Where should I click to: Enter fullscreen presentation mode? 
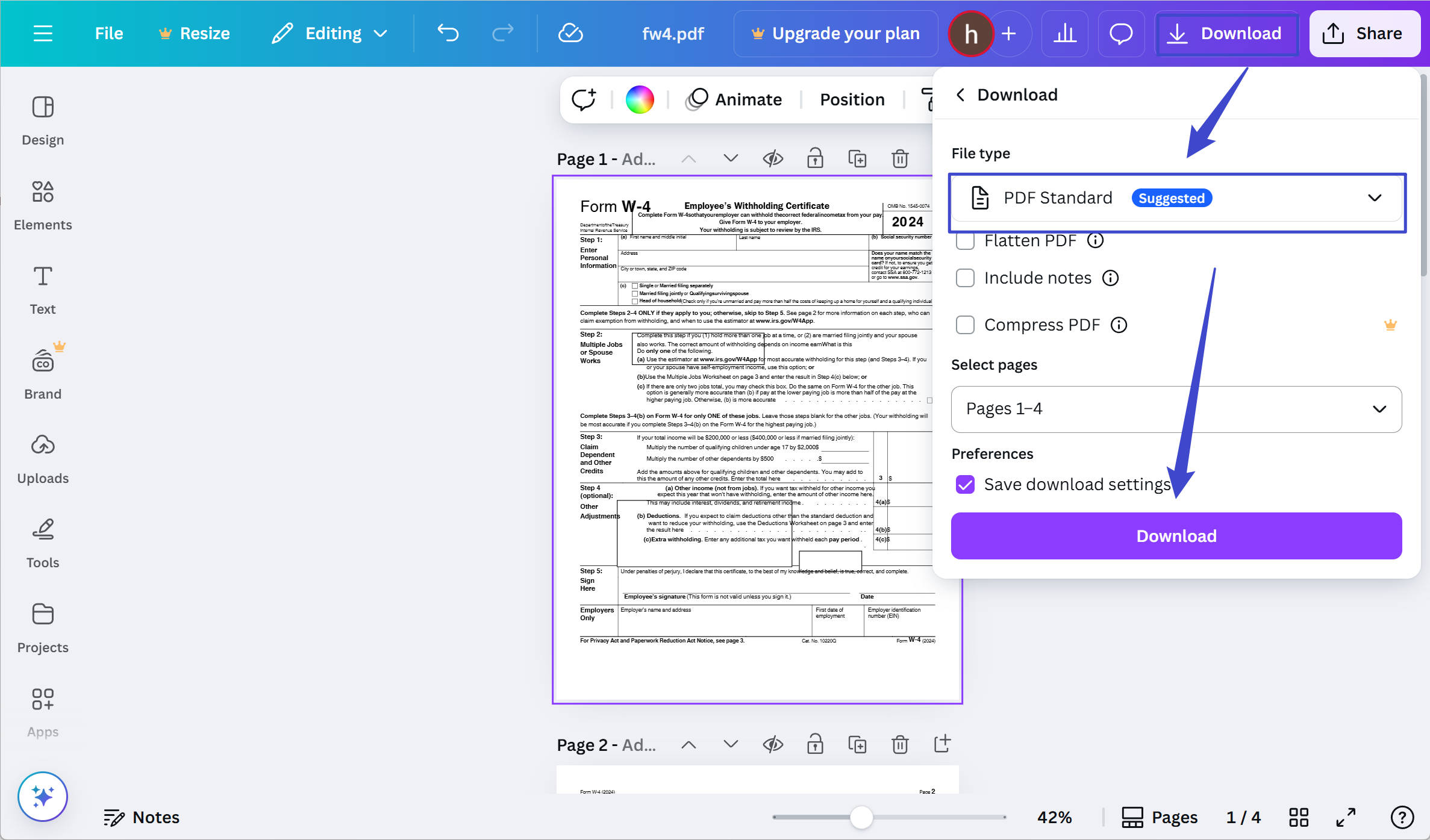pyautogui.click(x=1346, y=817)
